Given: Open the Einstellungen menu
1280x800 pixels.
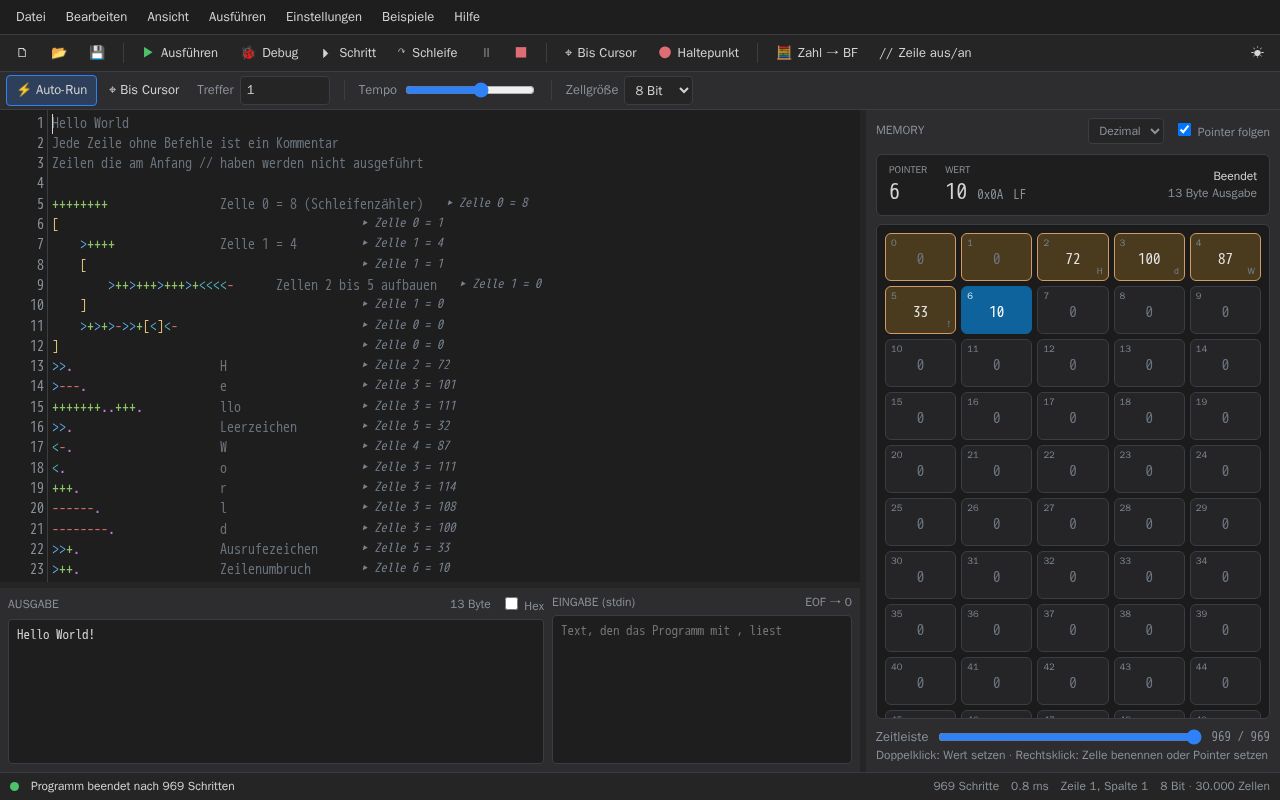Looking at the screenshot, I should tap(324, 17).
